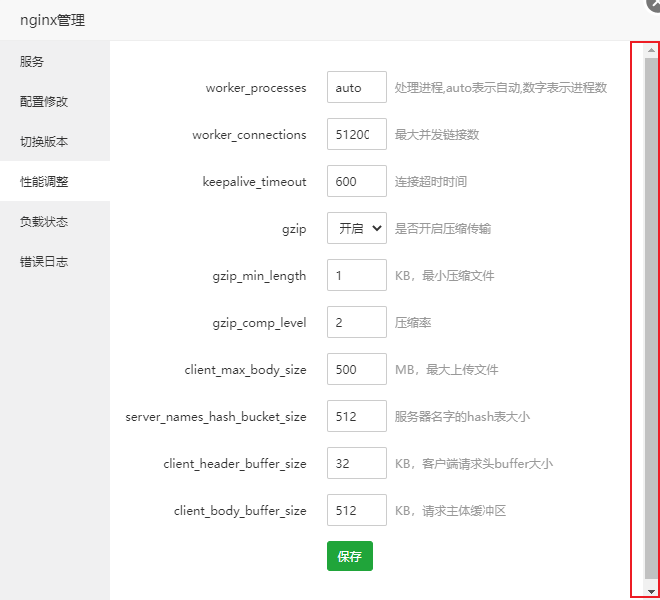
Task: Click the worker_processes label
Action: click(x=256, y=88)
